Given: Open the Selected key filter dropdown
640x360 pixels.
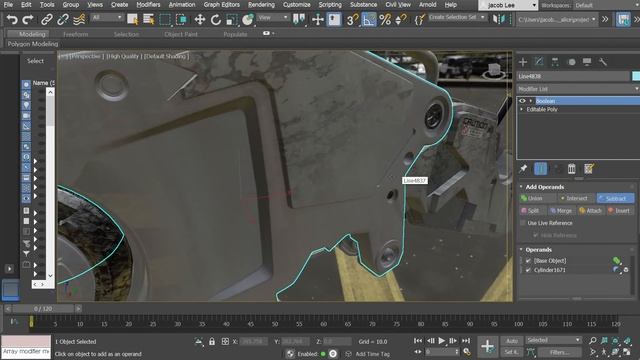Looking at the screenshot, I should pyautogui.click(x=553, y=340).
